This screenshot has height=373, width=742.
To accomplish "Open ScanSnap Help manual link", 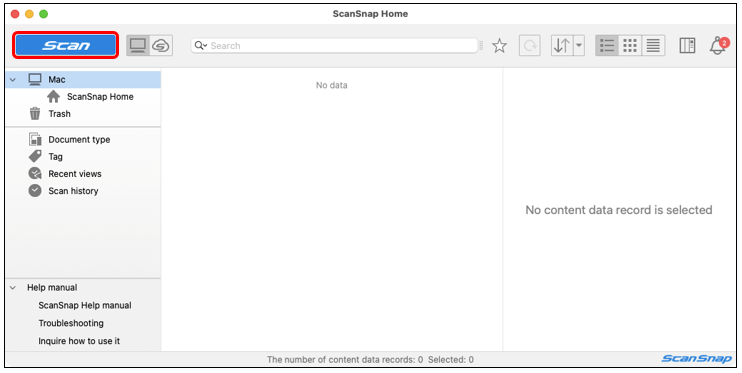I will pos(85,305).
